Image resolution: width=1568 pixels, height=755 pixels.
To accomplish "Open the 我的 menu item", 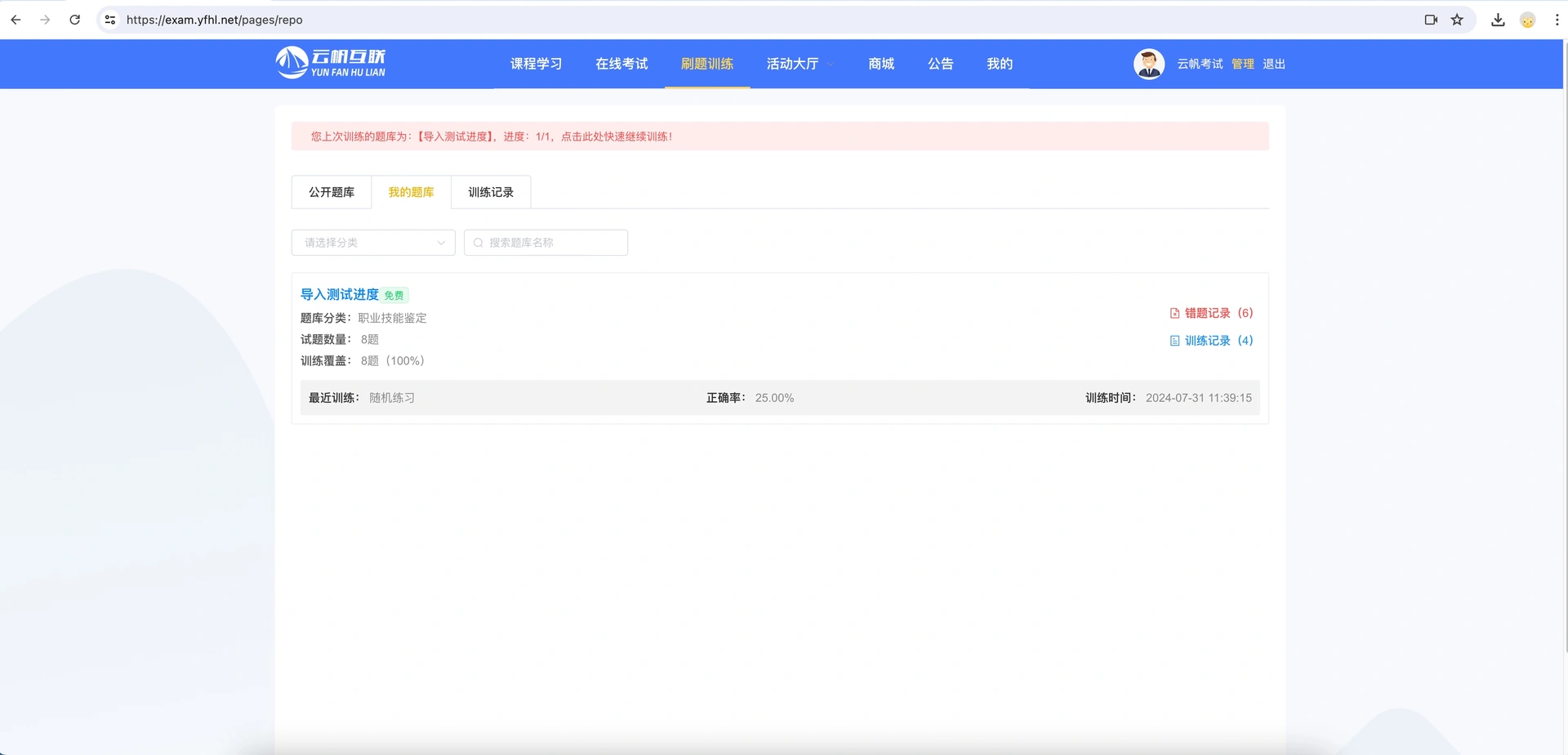I will coord(1000,64).
